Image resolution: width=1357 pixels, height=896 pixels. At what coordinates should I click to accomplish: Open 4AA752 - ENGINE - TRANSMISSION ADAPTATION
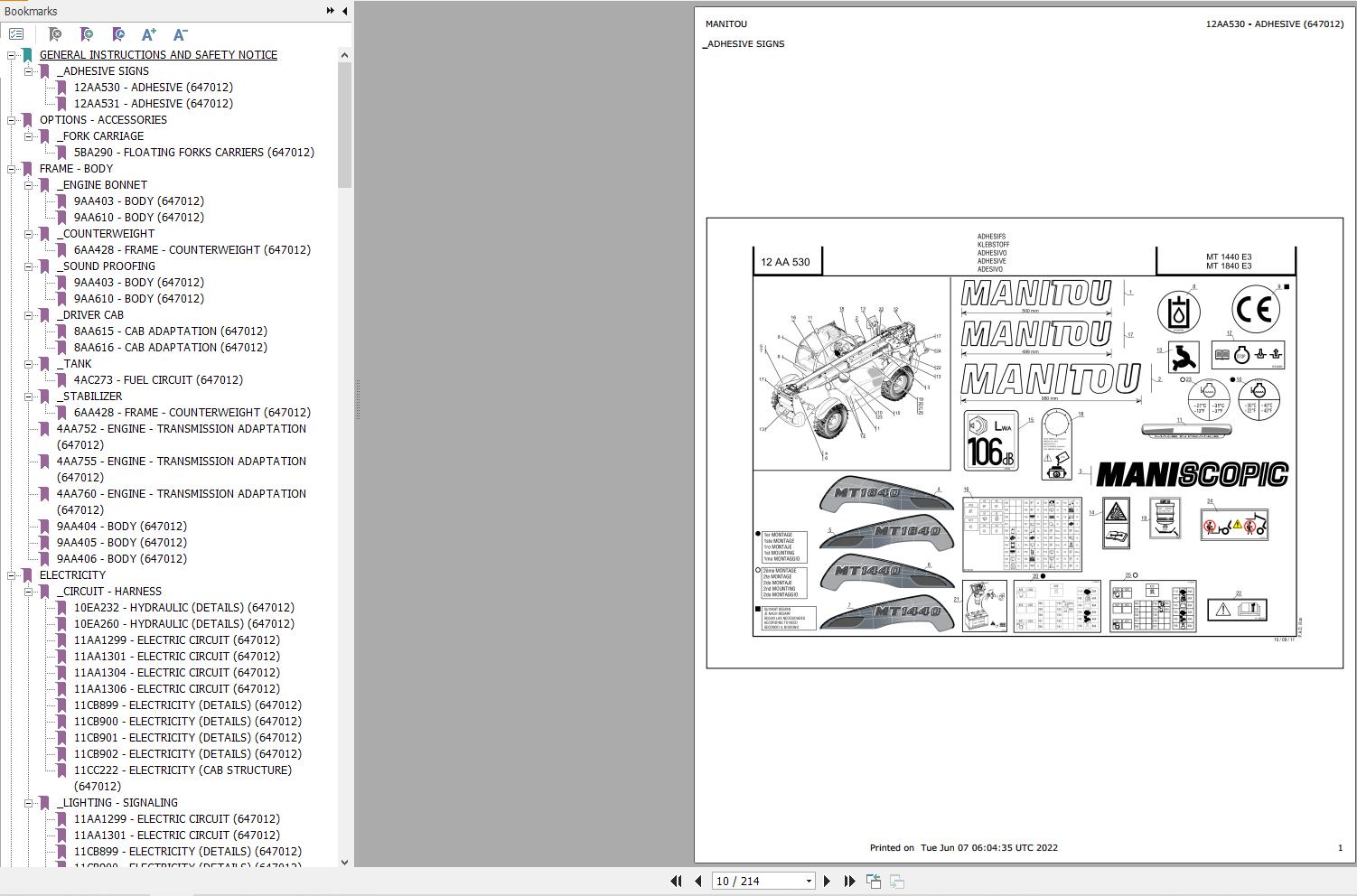point(182,437)
